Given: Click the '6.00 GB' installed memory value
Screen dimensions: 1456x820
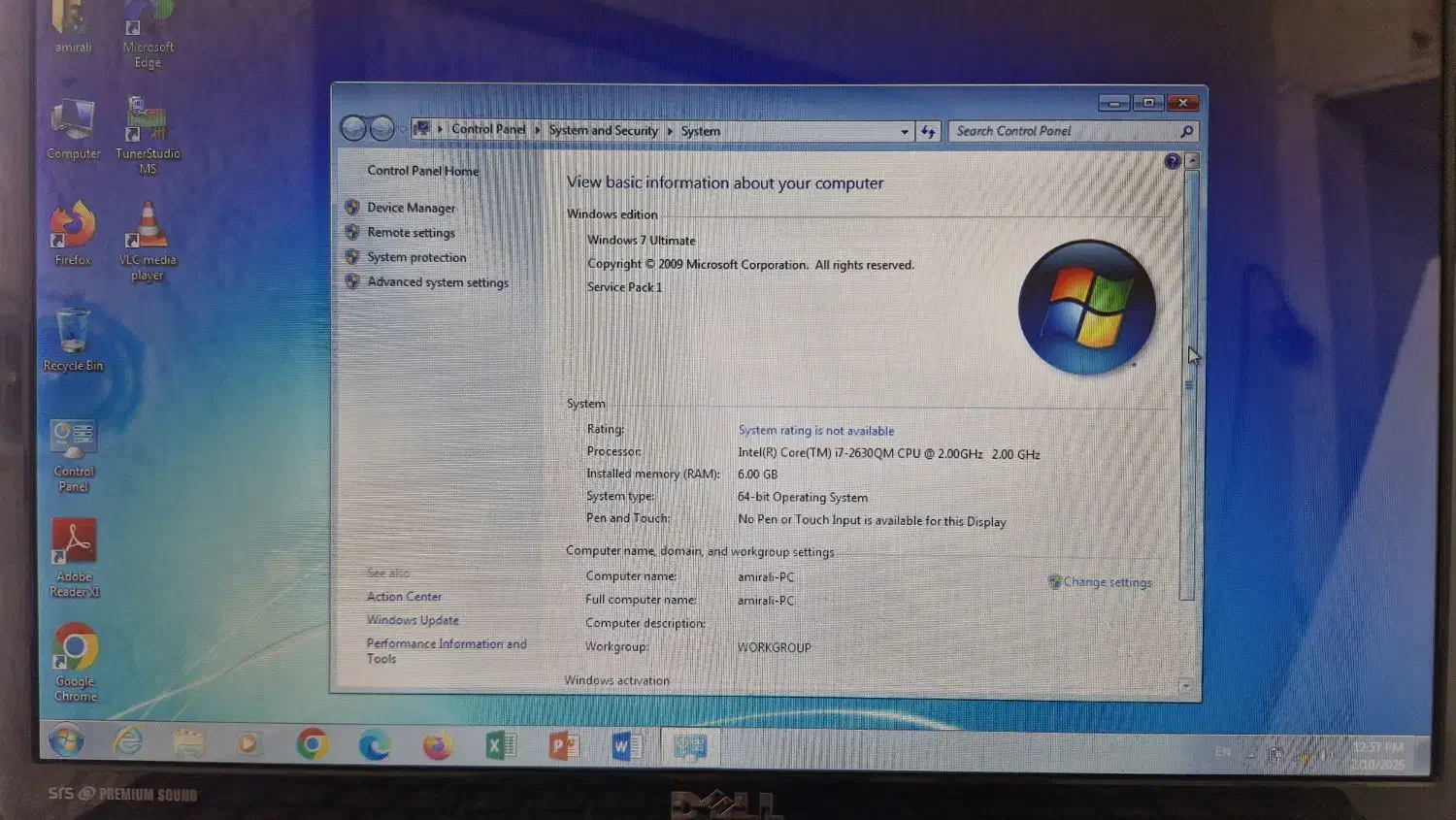Looking at the screenshot, I should (757, 475).
